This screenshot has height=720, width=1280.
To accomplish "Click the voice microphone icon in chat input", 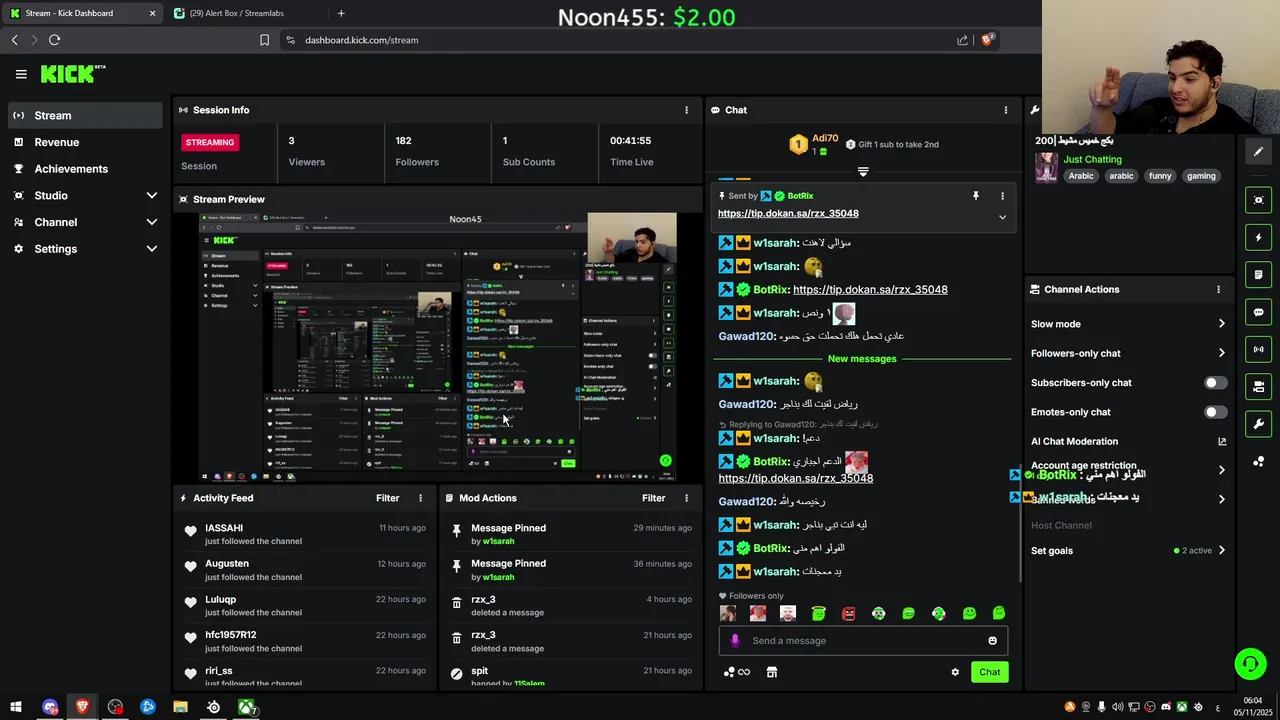I will point(735,641).
